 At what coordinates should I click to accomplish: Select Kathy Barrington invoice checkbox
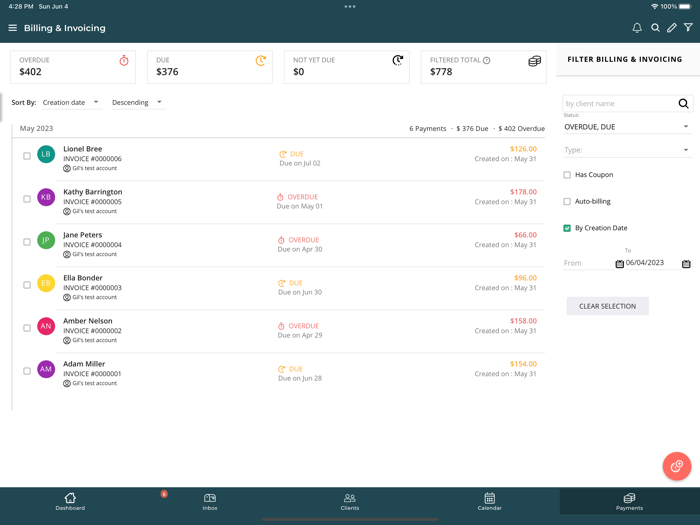coord(27,199)
